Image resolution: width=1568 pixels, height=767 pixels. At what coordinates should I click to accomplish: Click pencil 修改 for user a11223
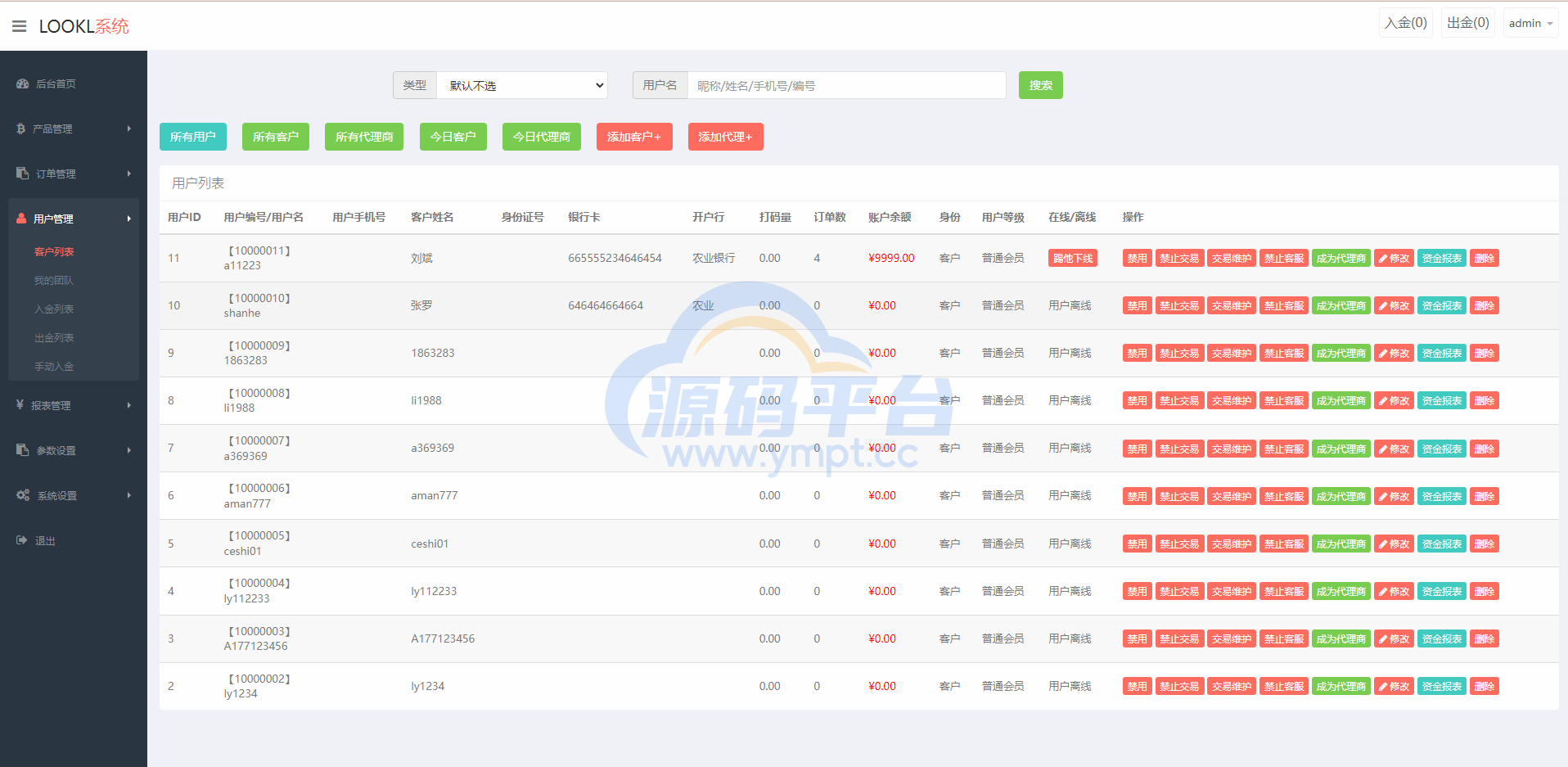[x=1394, y=258]
